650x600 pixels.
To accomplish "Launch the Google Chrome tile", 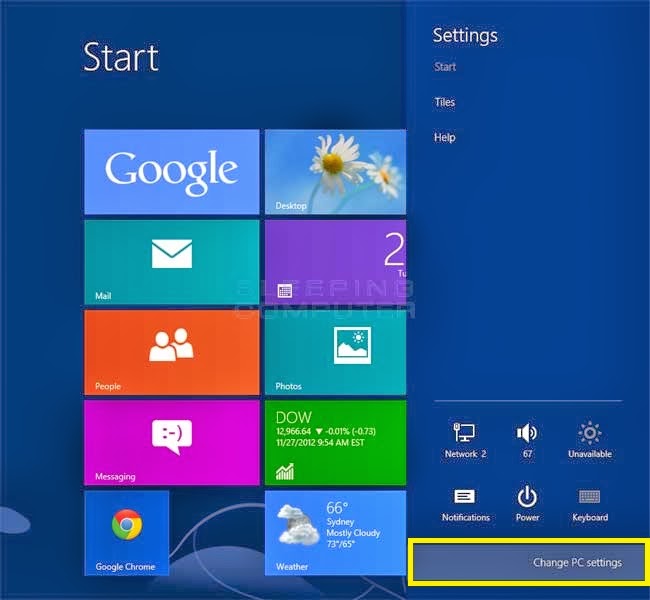I will tap(126, 533).
